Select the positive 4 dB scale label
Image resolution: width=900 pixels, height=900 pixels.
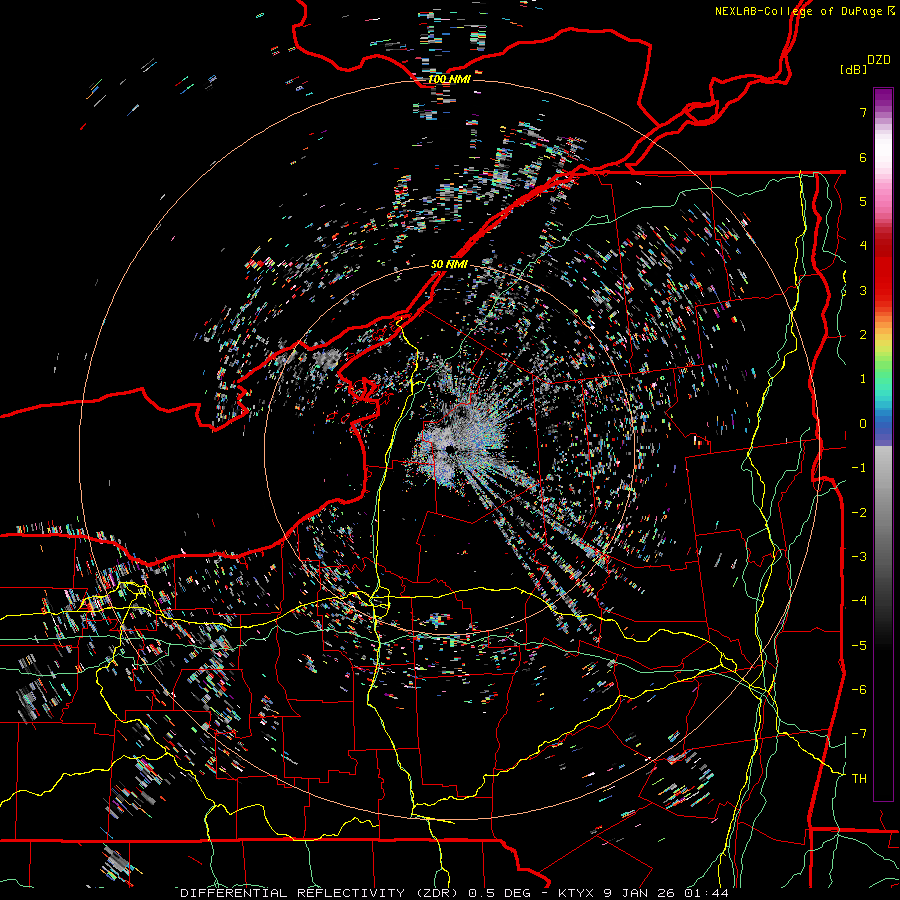point(863,246)
